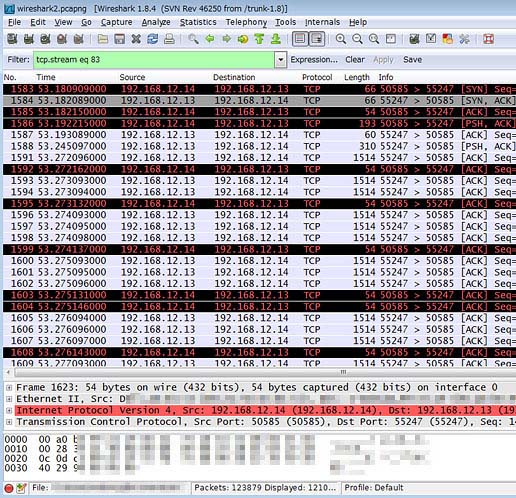Clear the display filter
The width and height of the screenshot is (516, 498).
point(355,60)
